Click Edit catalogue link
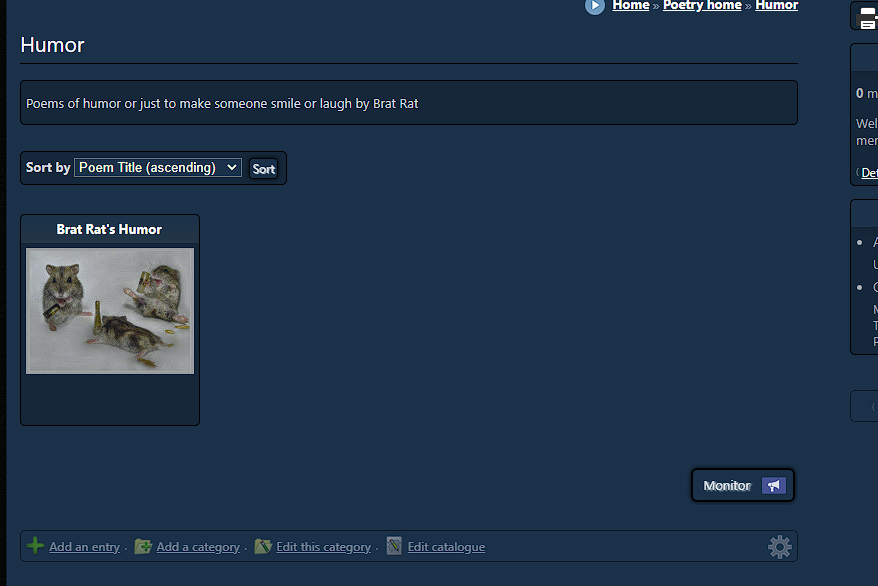This screenshot has width=878, height=586. click(x=446, y=547)
